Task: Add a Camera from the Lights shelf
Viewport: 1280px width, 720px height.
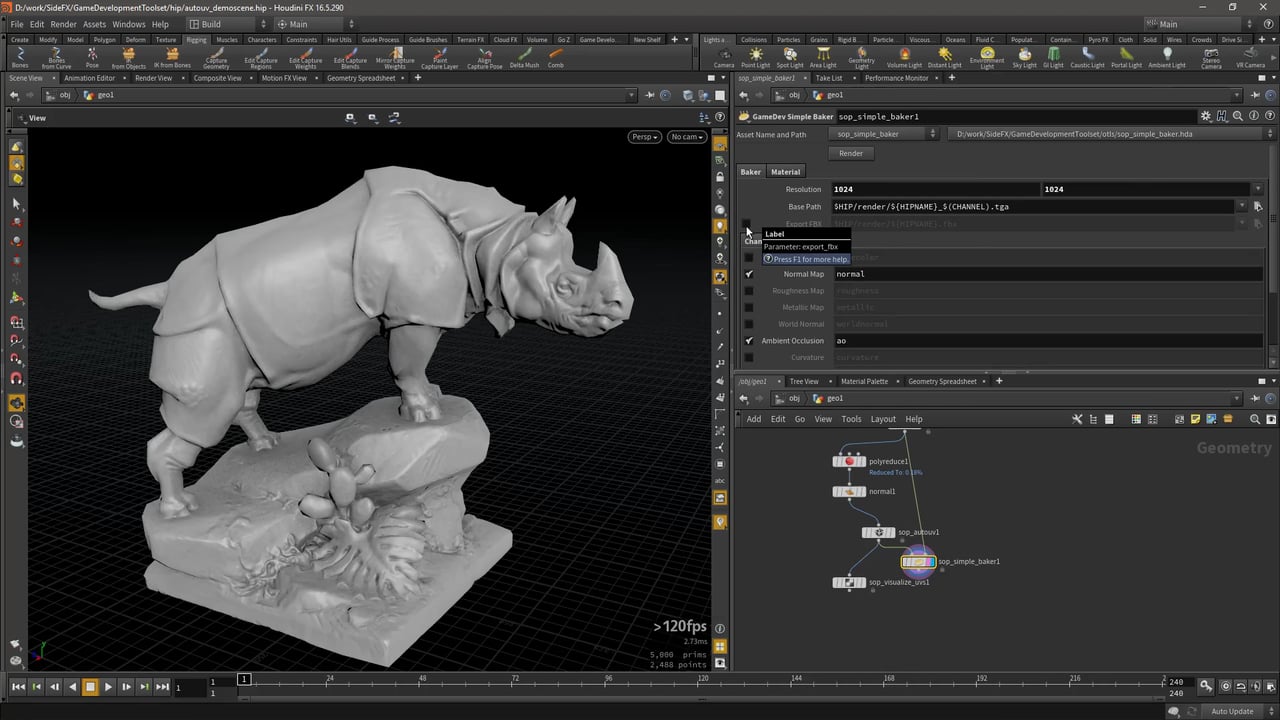Action: 724,57
